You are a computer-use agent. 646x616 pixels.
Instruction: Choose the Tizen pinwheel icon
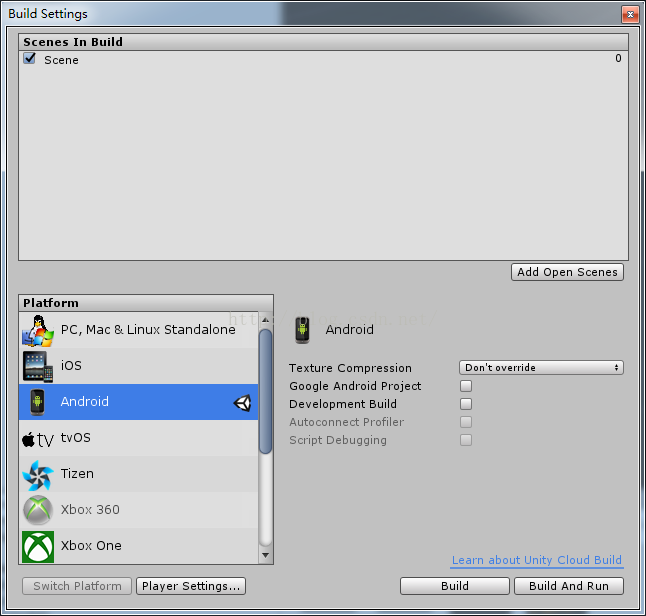tap(38, 475)
